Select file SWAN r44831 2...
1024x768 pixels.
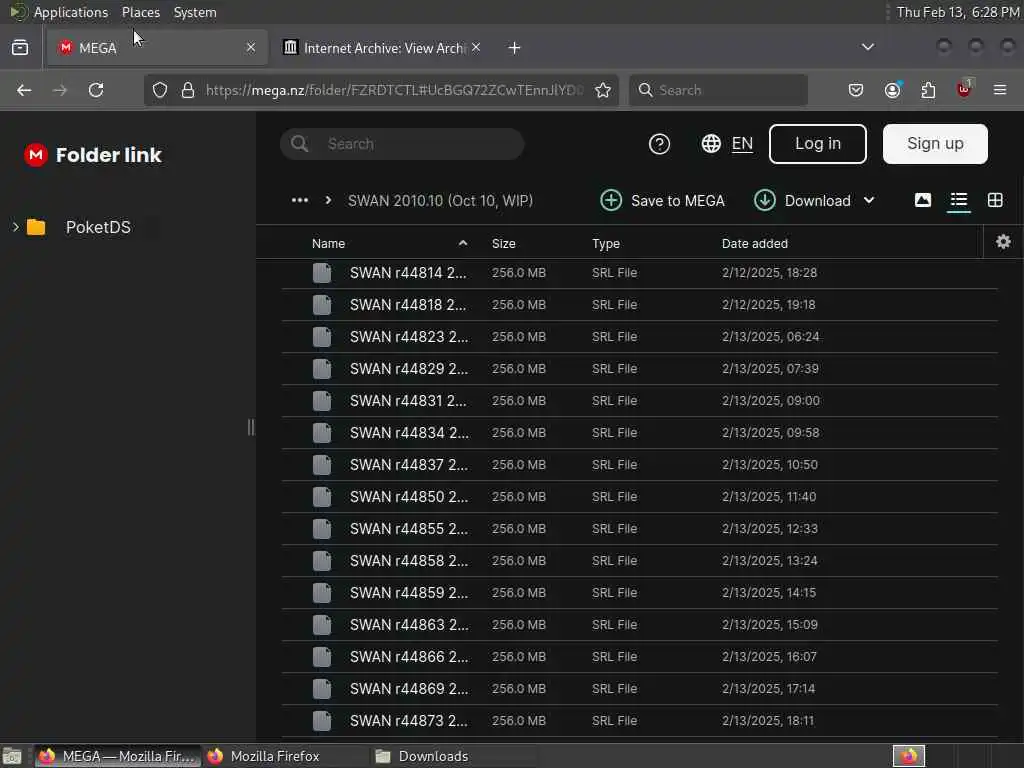pos(639,401)
